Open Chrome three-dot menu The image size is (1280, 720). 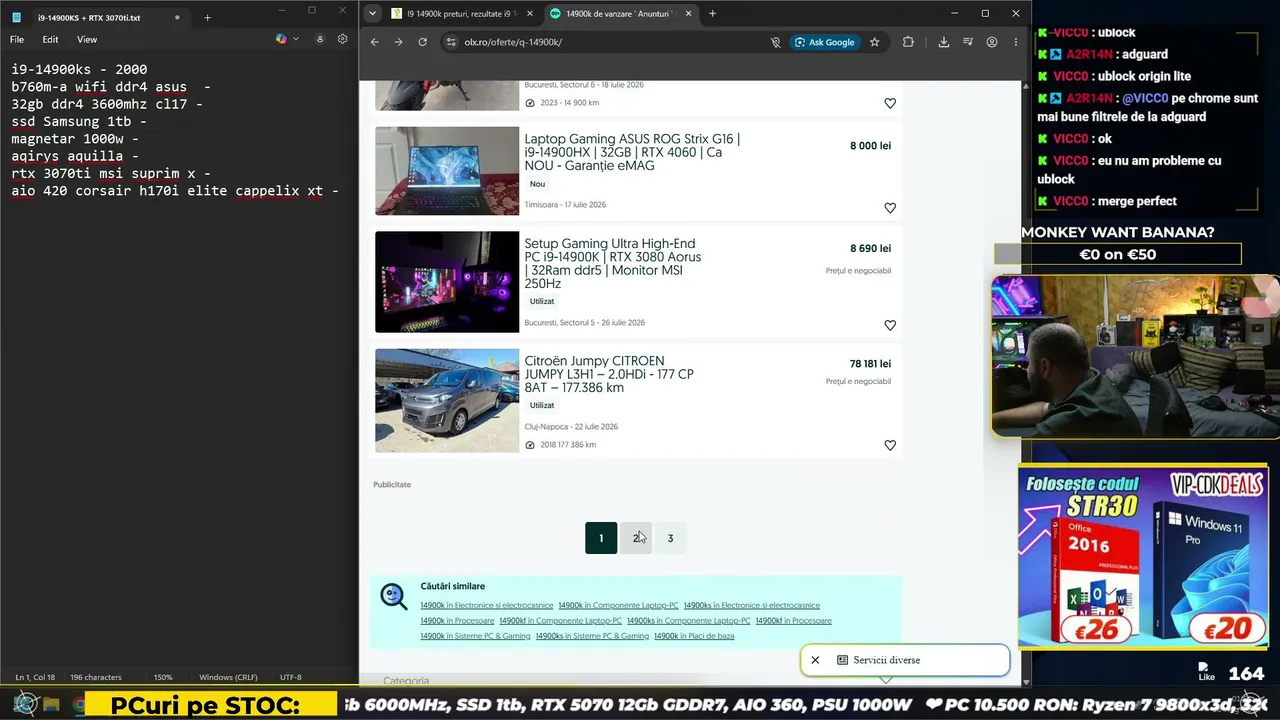(1016, 42)
